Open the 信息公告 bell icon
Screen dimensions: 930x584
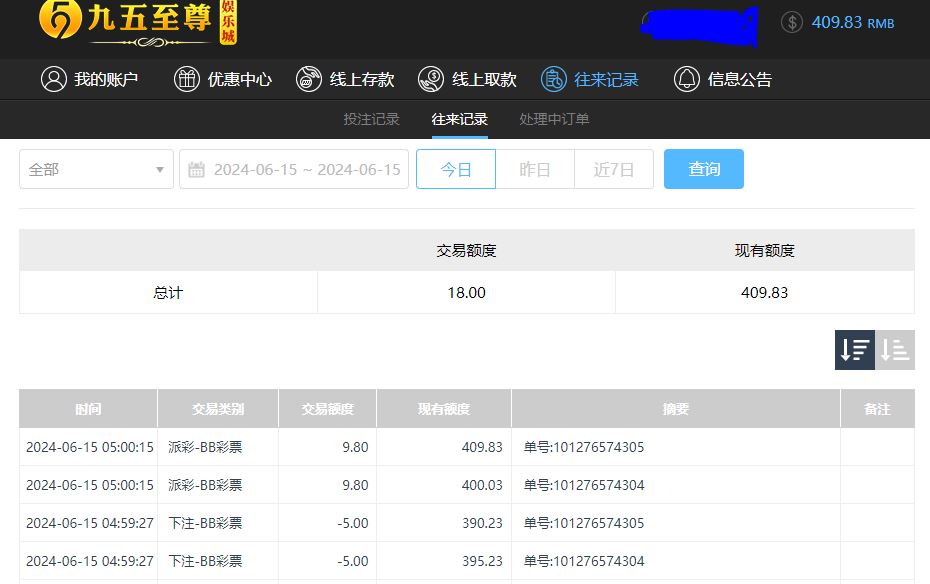[687, 80]
